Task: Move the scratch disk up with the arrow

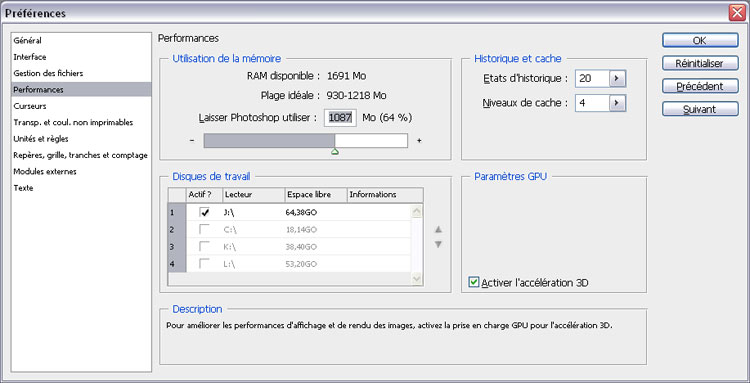Action: pos(438,230)
